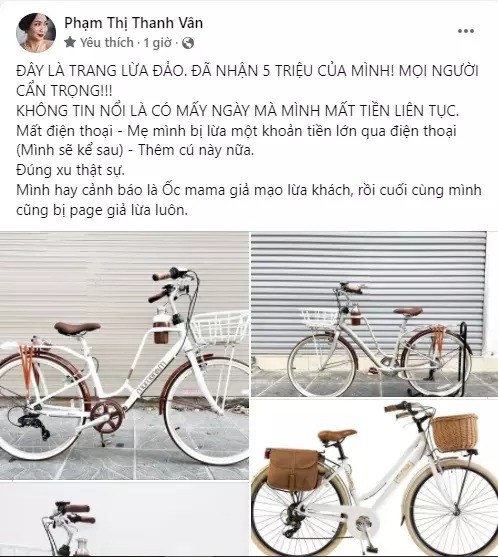Click the brown chainring on the large bike
Image resolution: width=498 pixels, height=557 pixels.
click(107, 416)
